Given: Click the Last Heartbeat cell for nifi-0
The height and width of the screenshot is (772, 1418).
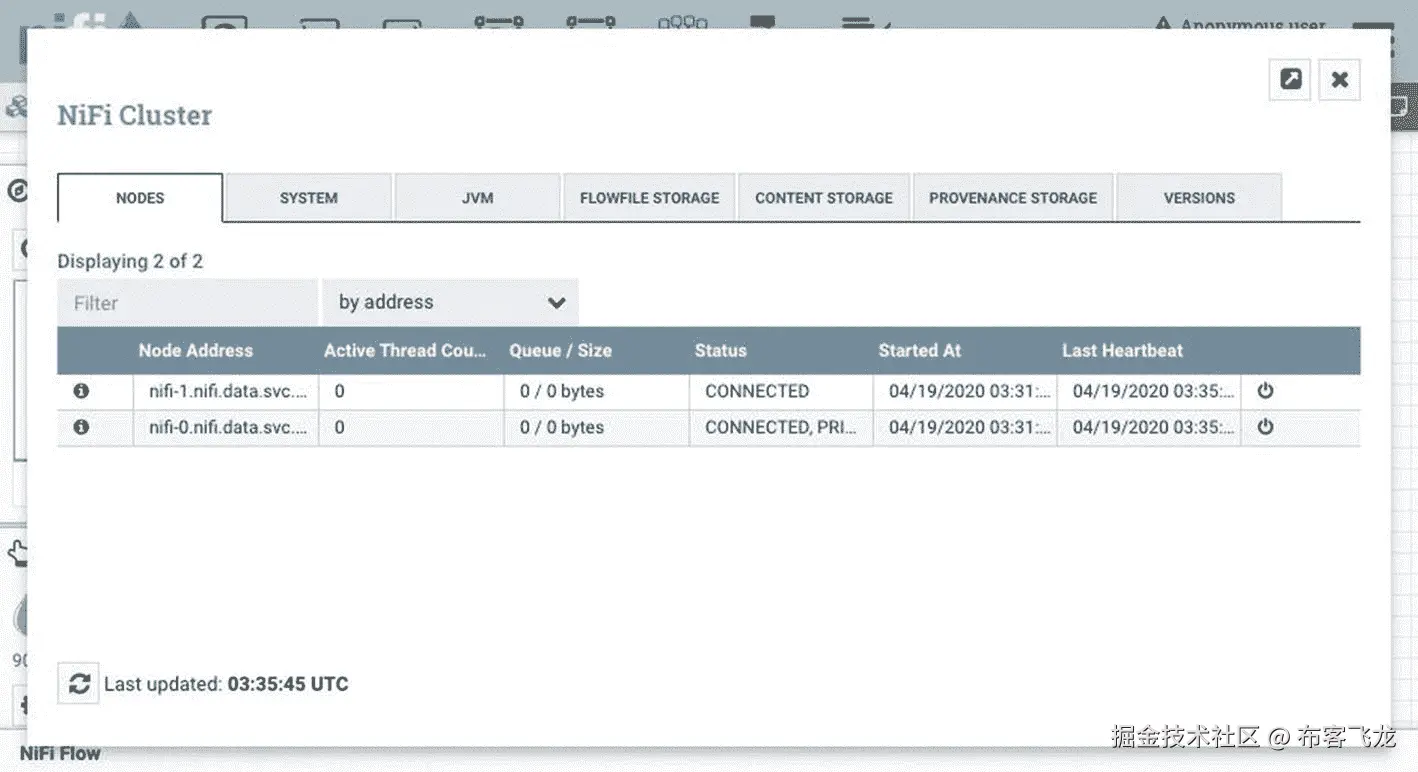Looking at the screenshot, I should (x=1149, y=427).
